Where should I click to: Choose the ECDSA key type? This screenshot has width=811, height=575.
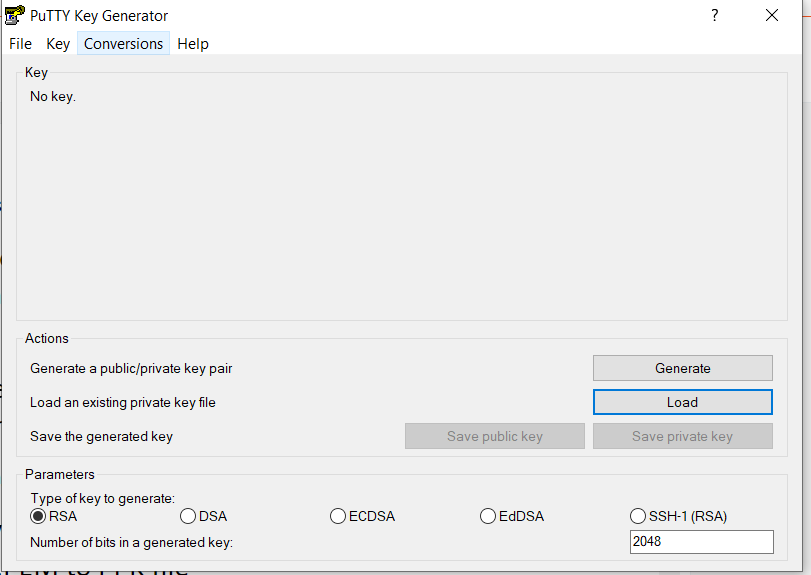[338, 516]
